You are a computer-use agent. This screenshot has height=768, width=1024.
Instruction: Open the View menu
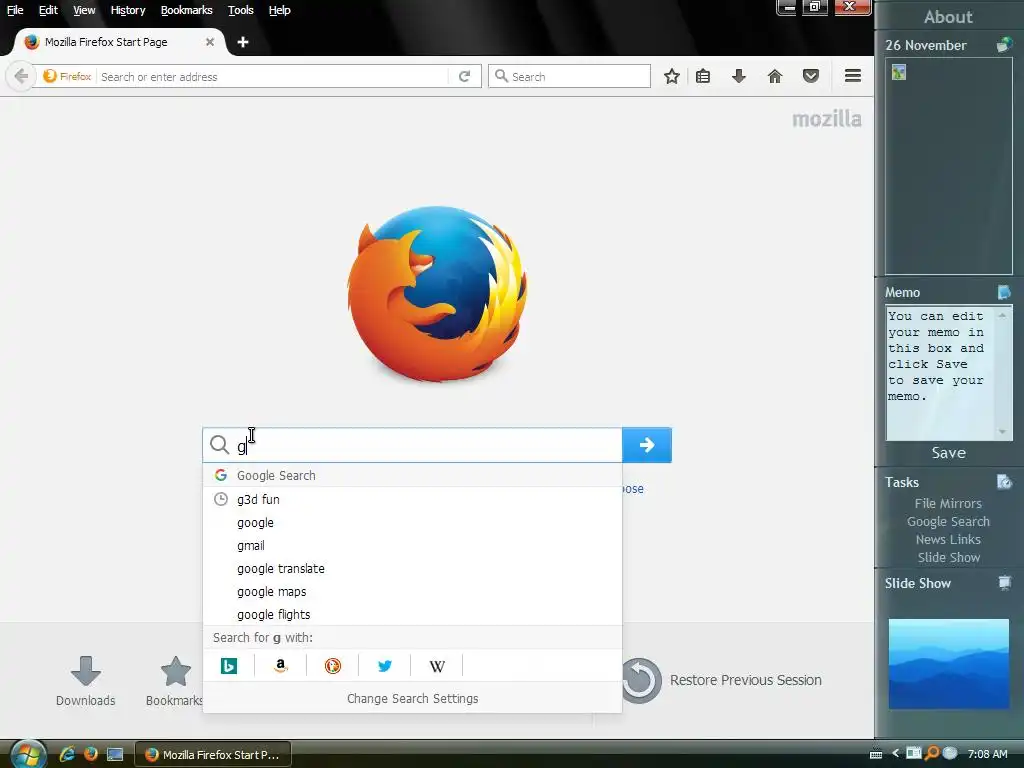tap(84, 10)
